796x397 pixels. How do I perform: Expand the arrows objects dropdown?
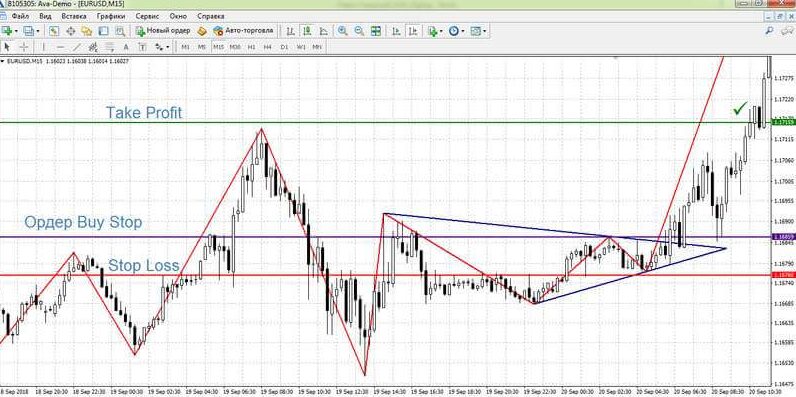(168, 47)
